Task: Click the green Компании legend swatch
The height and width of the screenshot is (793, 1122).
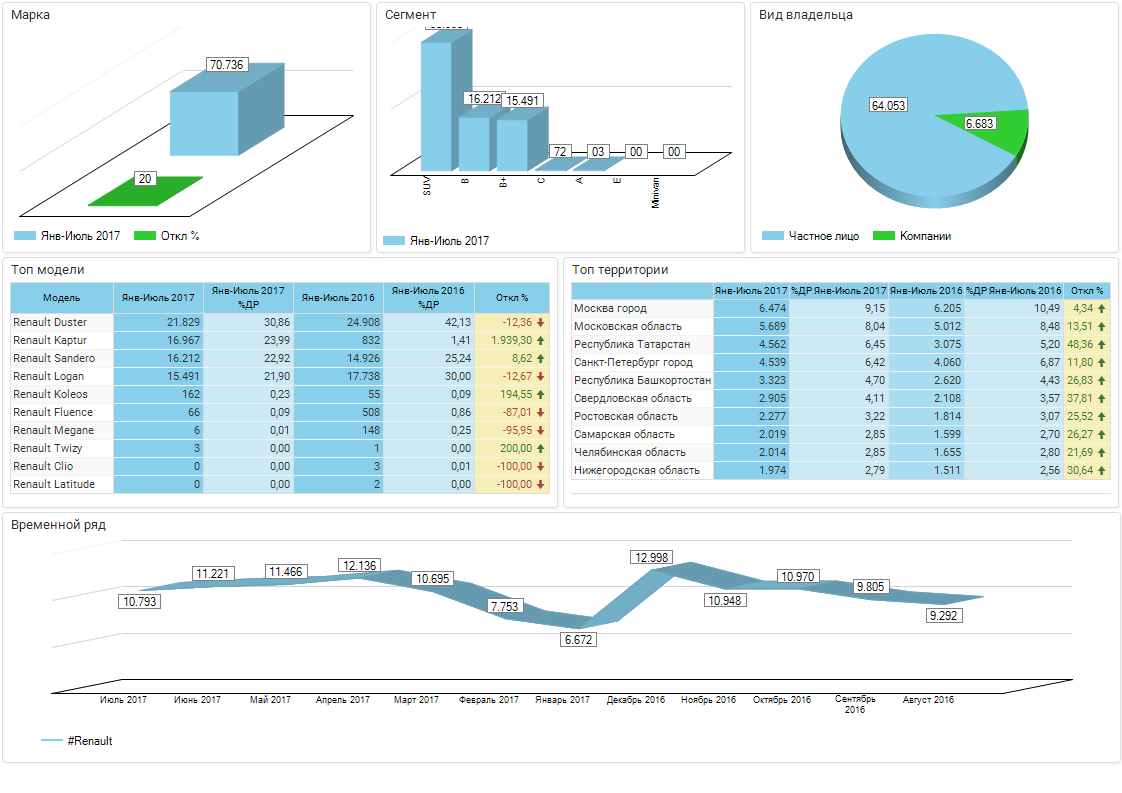Action: (884, 235)
